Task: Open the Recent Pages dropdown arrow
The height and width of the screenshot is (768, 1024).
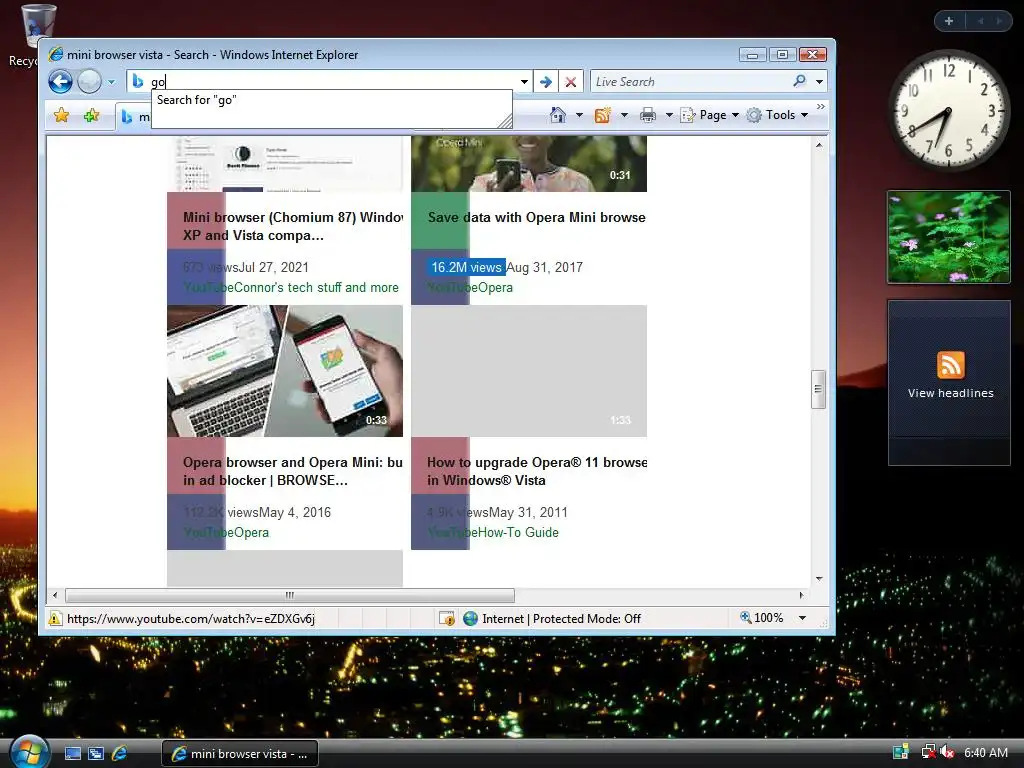Action: click(111, 82)
